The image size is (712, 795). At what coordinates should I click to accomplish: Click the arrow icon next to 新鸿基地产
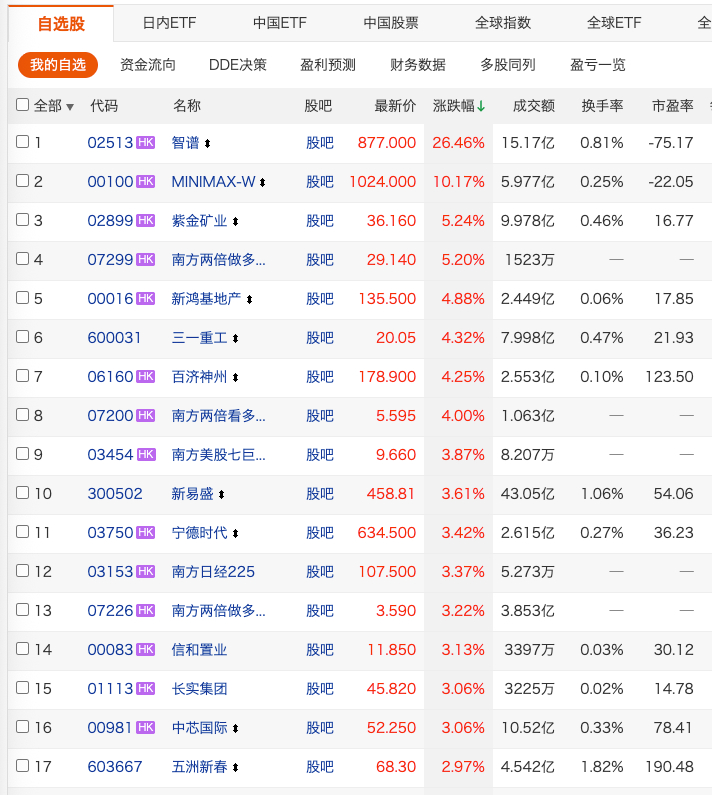(249, 300)
